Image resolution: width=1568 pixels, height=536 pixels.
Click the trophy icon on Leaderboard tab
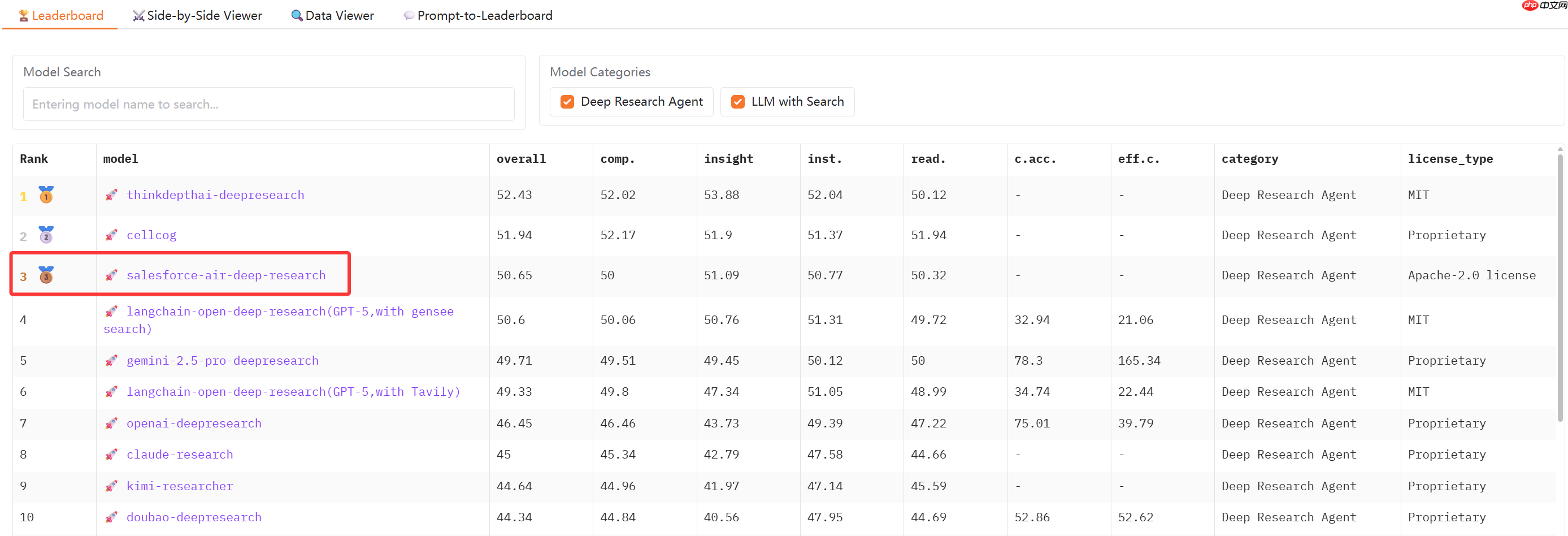23,15
